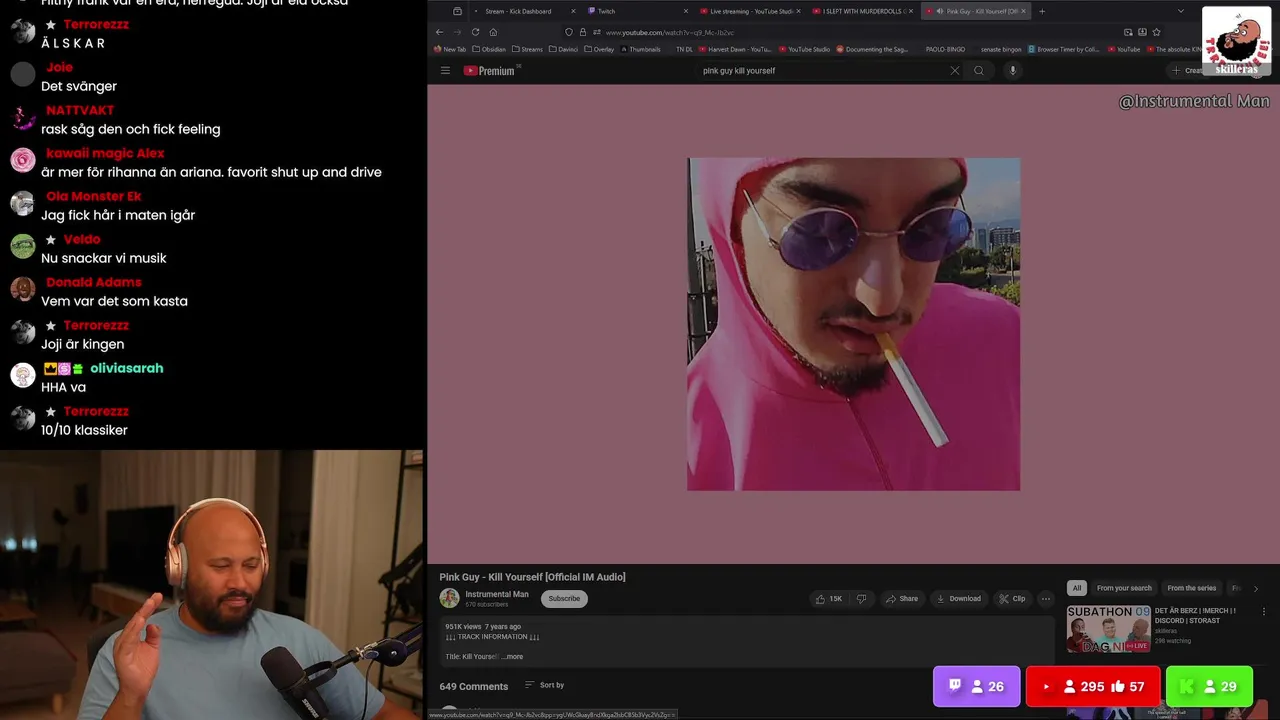The height and width of the screenshot is (720, 1280).
Task: Click the address bar URL
Action: pyautogui.click(x=669, y=32)
